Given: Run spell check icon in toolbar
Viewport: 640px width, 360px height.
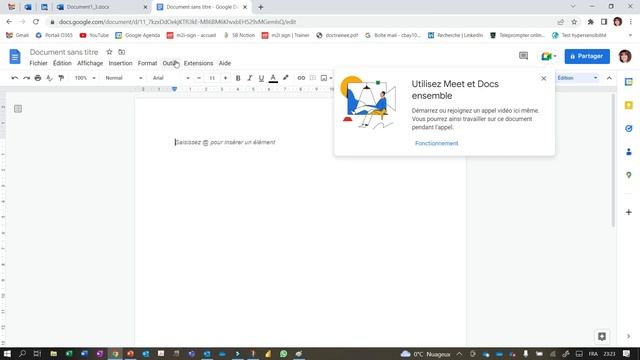Looking at the screenshot, I should pyautogui.click(x=49, y=78).
